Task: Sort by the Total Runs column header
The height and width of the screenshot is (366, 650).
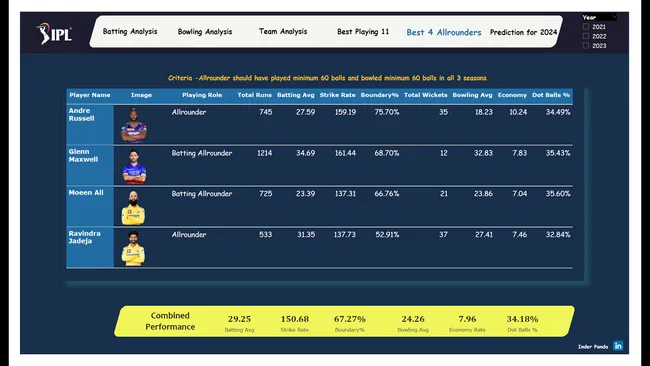Action: pos(255,95)
